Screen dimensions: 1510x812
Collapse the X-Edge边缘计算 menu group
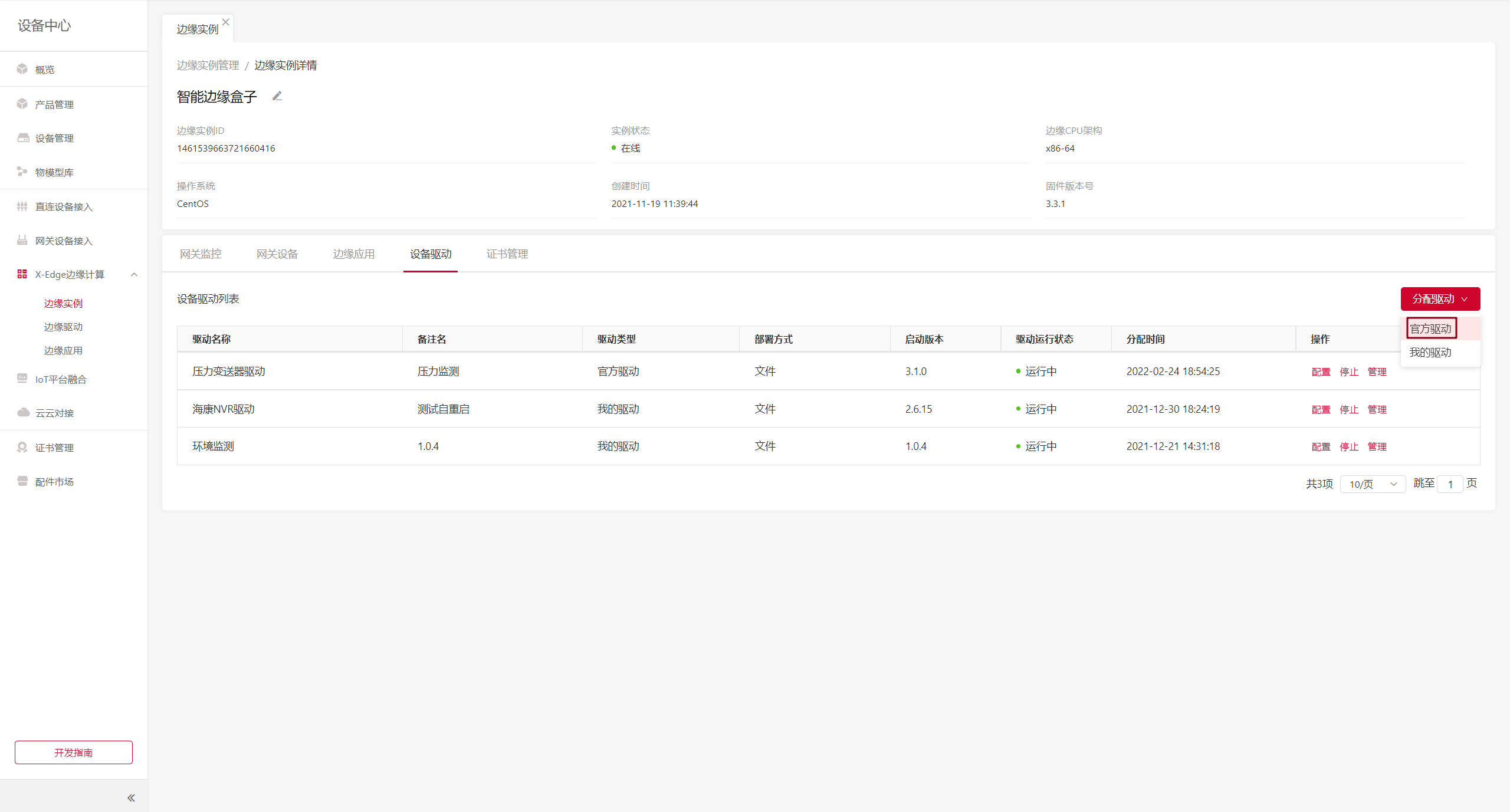pos(134,274)
